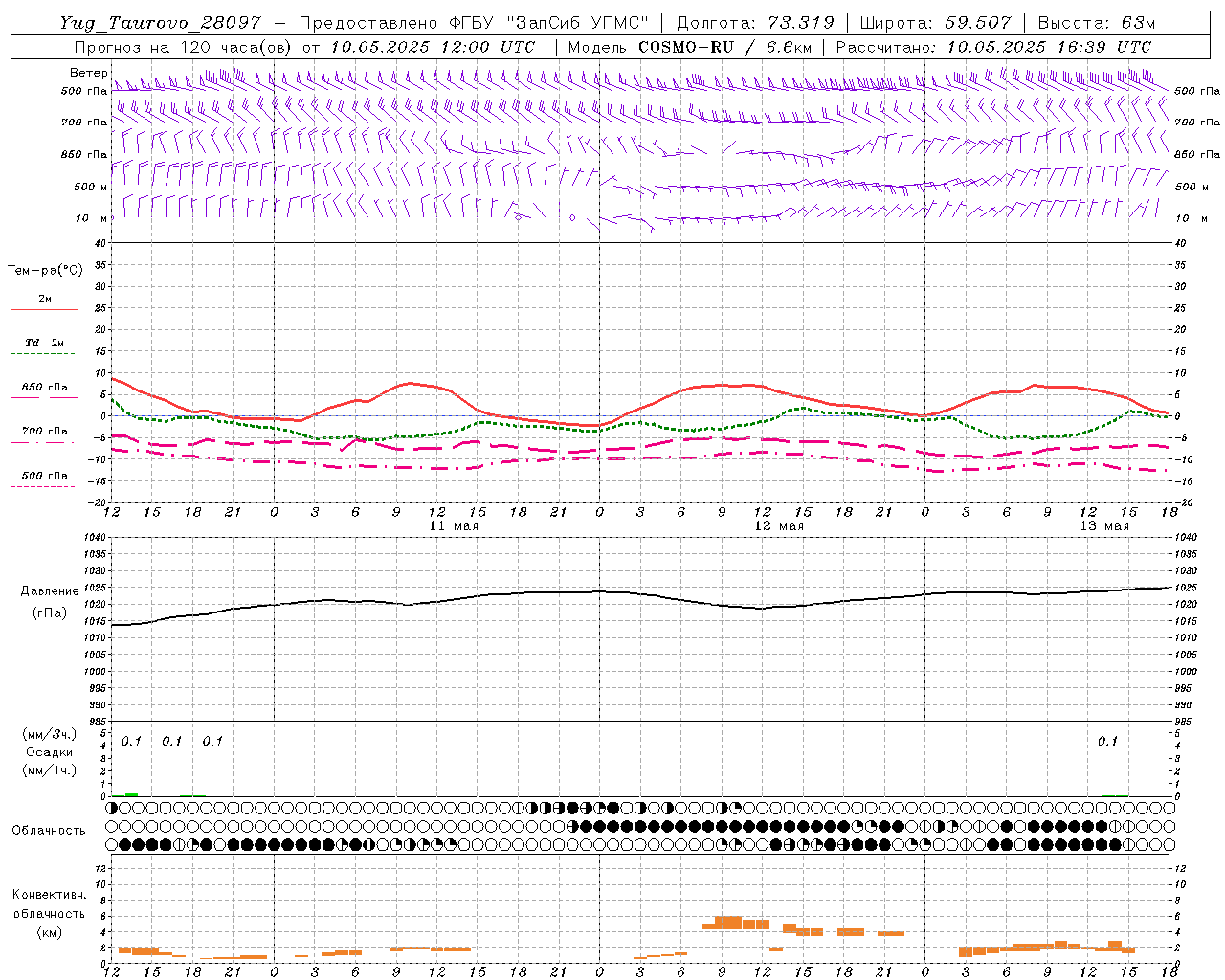Click the Облачность panel label

click(49, 831)
